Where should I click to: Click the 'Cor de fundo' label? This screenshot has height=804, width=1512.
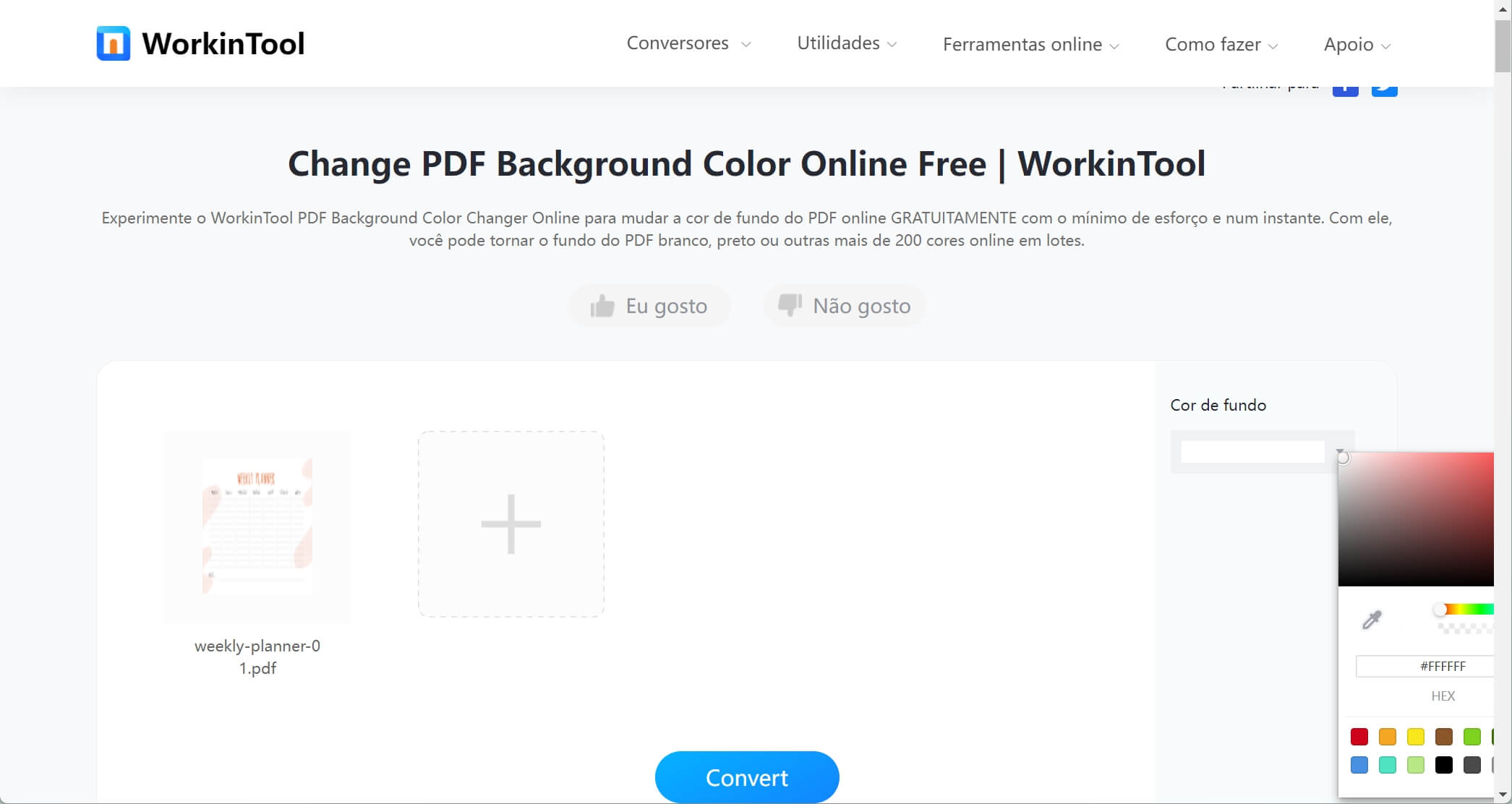click(x=1218, y=406)
